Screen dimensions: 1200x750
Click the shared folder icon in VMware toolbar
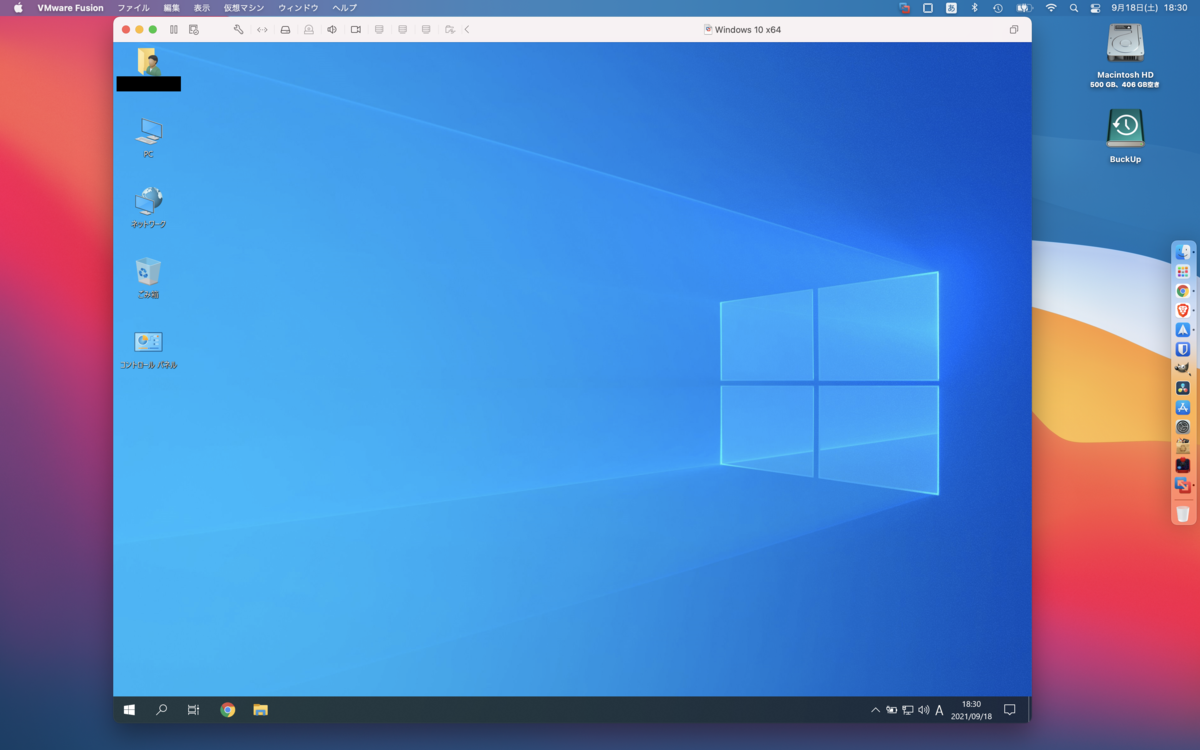pyautogui.click(x=450, y=30)
